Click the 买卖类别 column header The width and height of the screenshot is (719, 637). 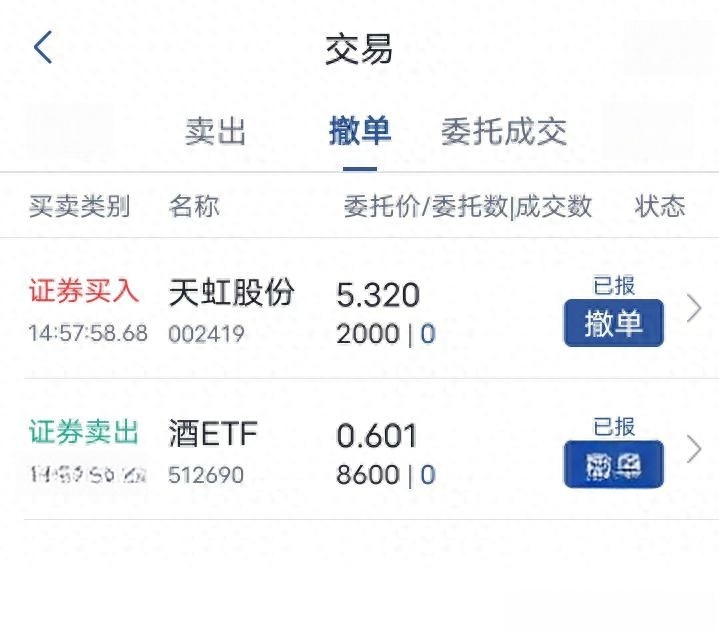(80, 206)
